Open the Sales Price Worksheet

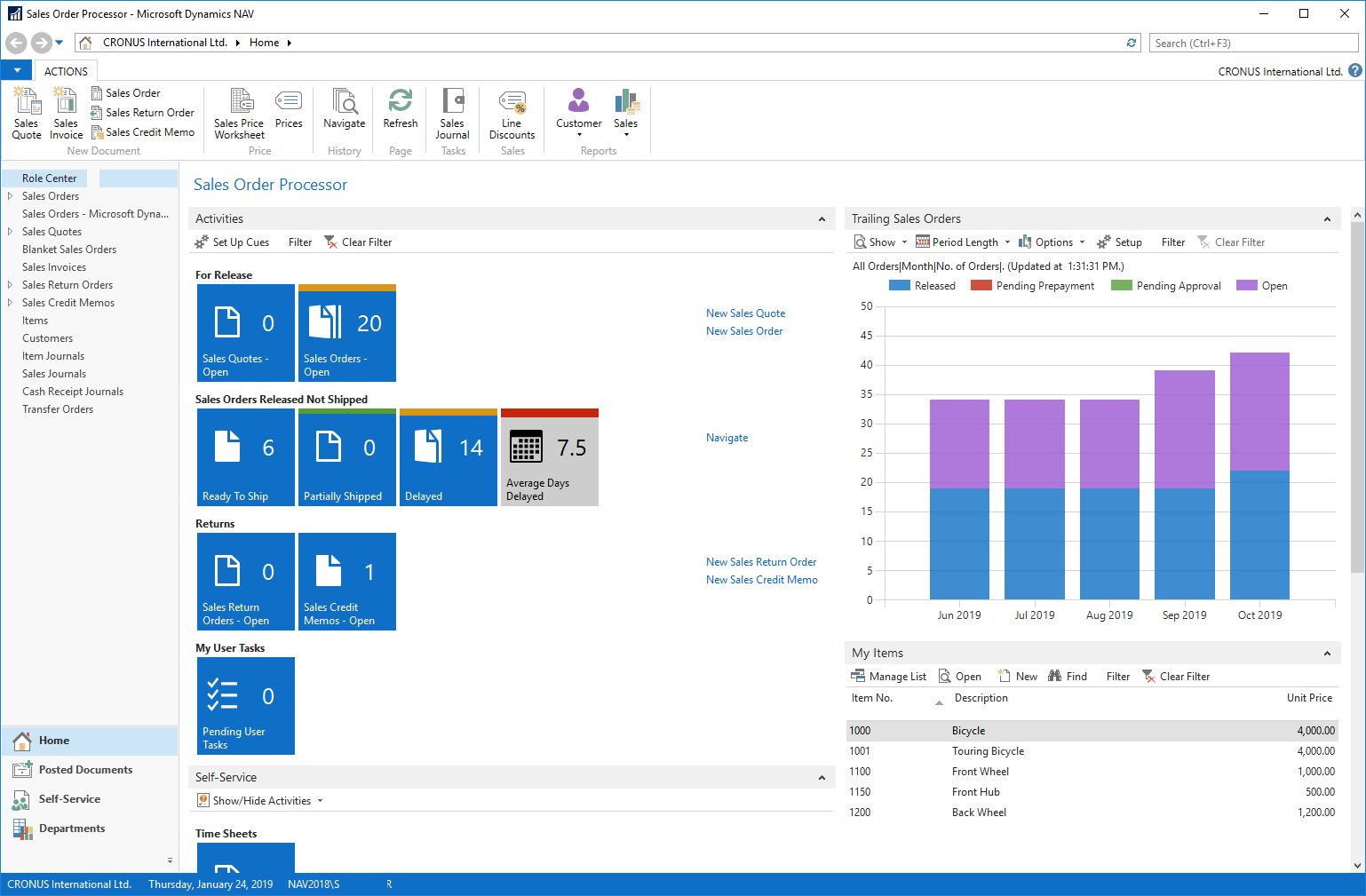[x=239, y=113]
